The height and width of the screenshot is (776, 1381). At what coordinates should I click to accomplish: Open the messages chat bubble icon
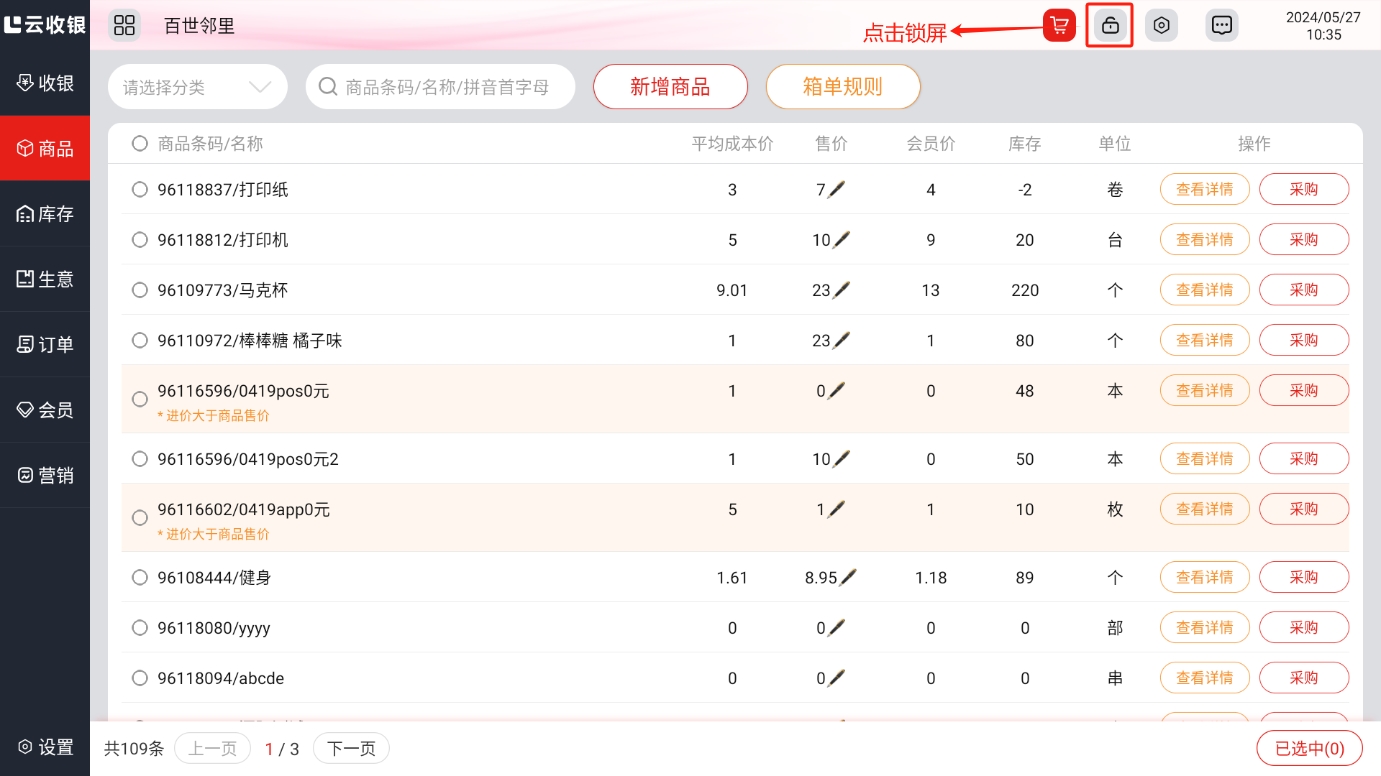[1221, 26]
